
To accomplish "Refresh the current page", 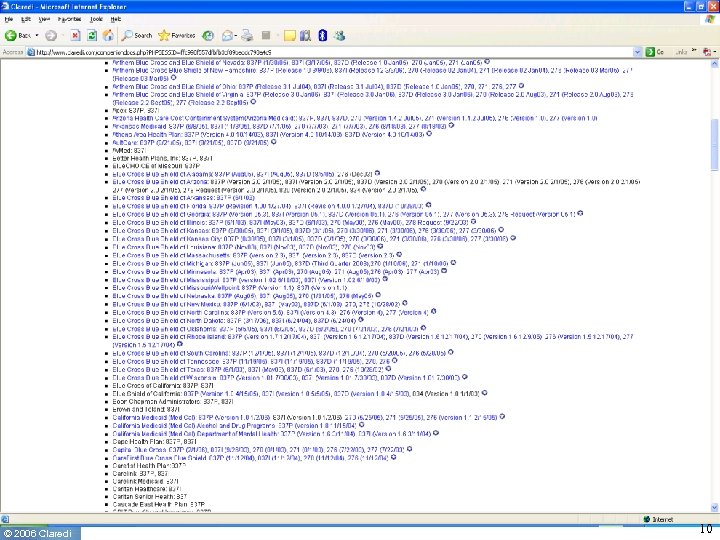I will (x=92, y=35).
